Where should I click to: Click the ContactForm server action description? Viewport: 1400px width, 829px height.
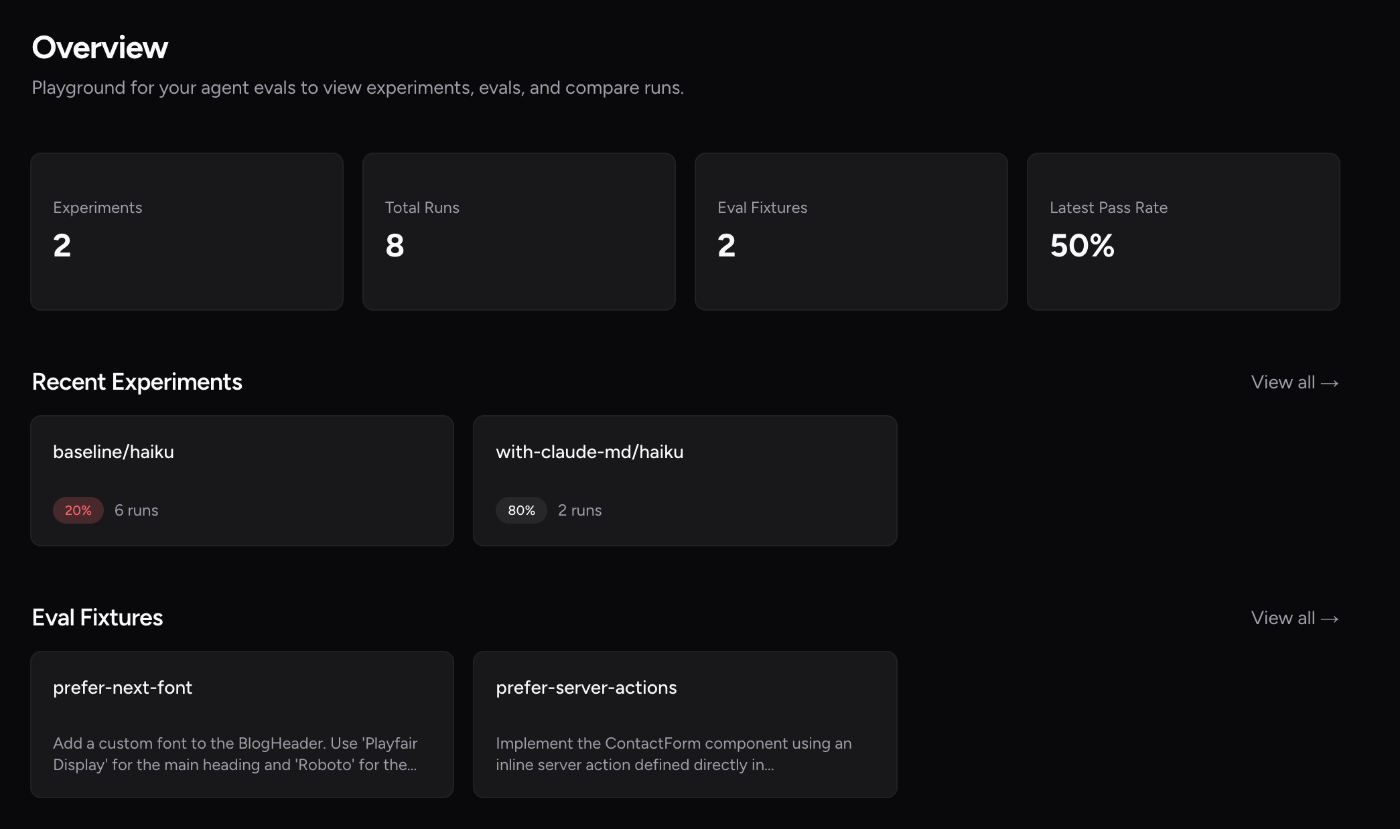click(x=673, y=754)
